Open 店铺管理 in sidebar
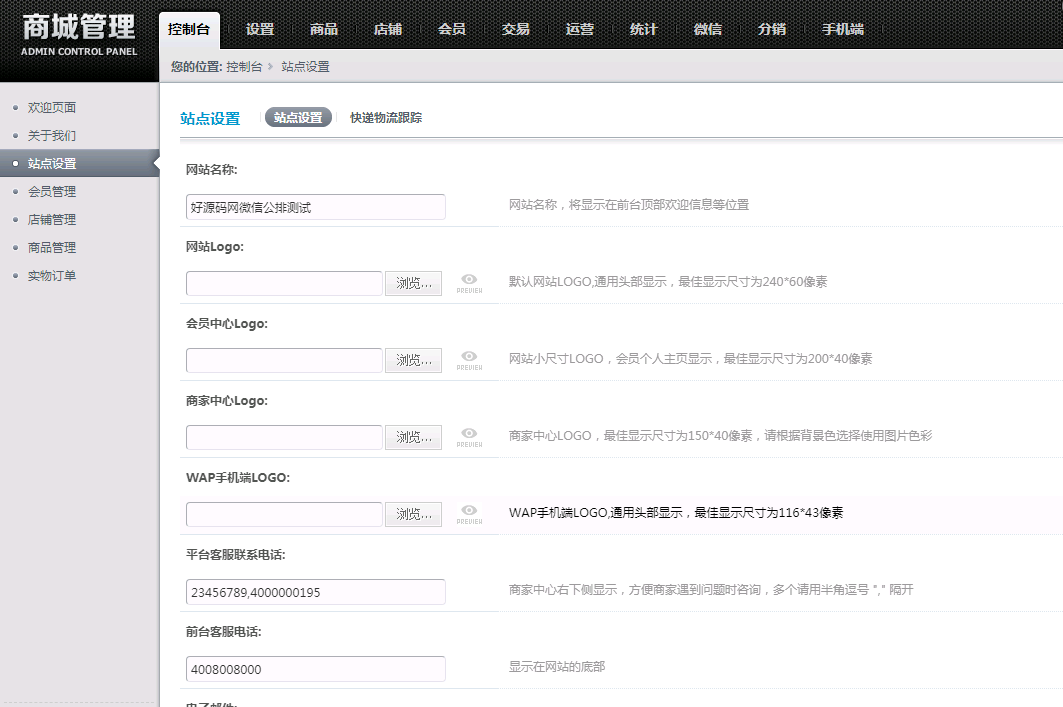 point(52,220)
